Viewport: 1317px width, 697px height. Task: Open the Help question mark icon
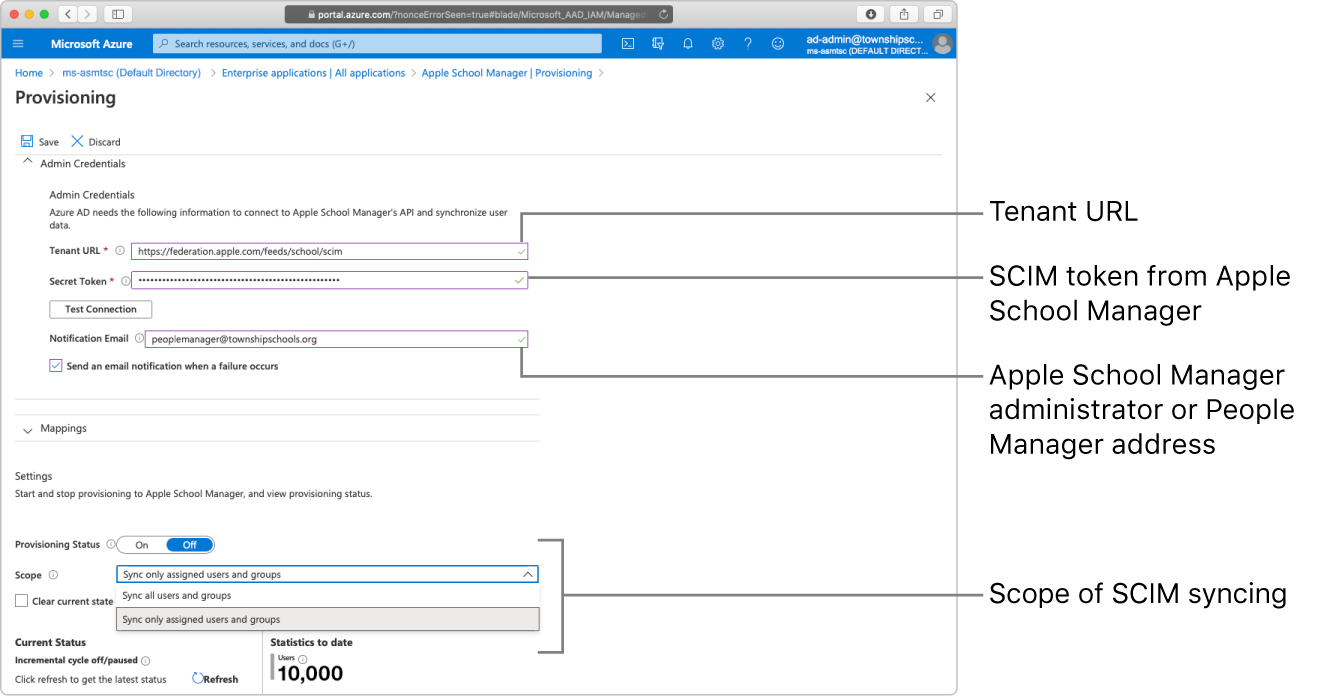click(x=747, y=44)
